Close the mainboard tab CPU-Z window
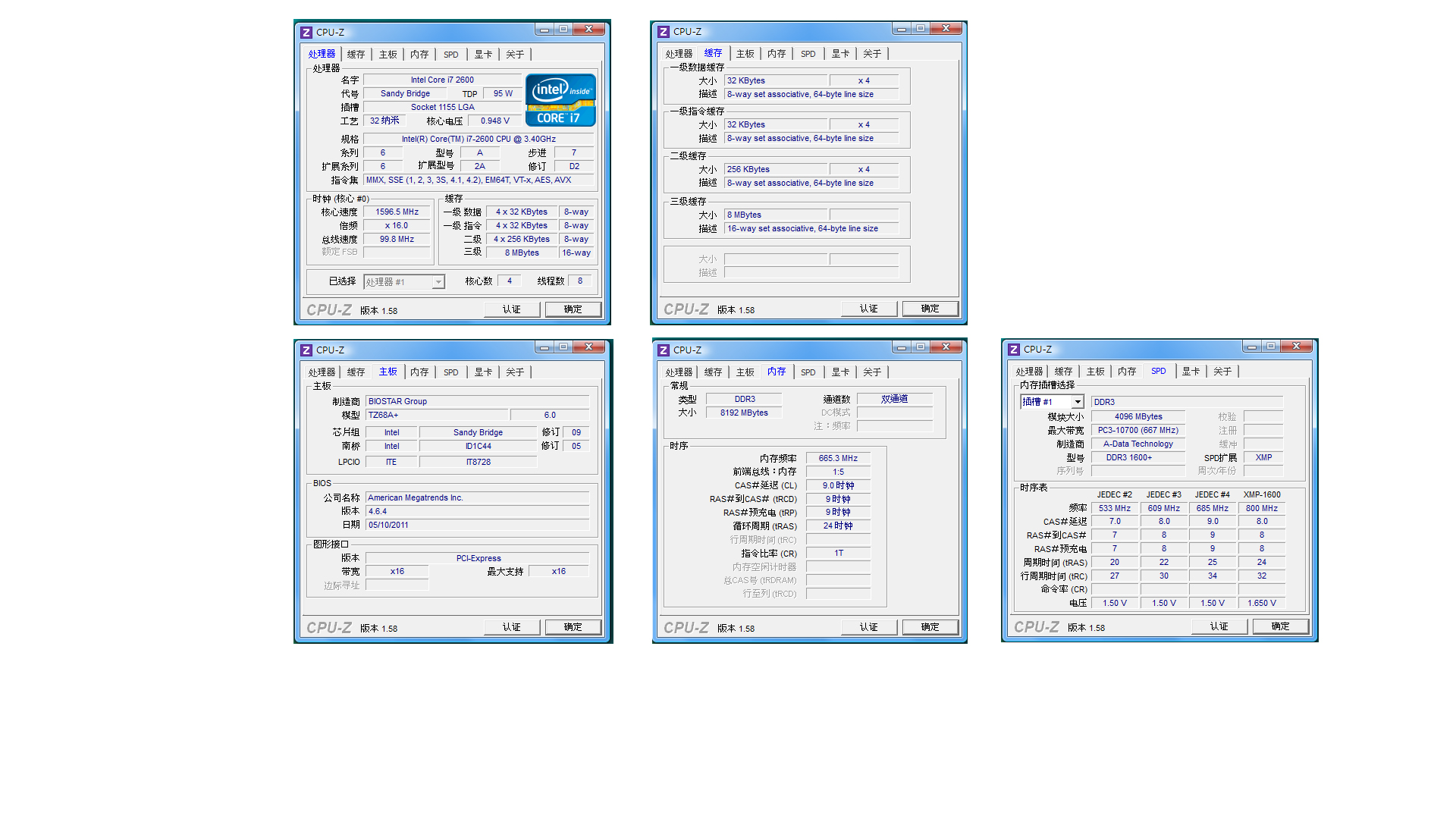The width and height of the screenshot is (1456, 819). point(589,347)
